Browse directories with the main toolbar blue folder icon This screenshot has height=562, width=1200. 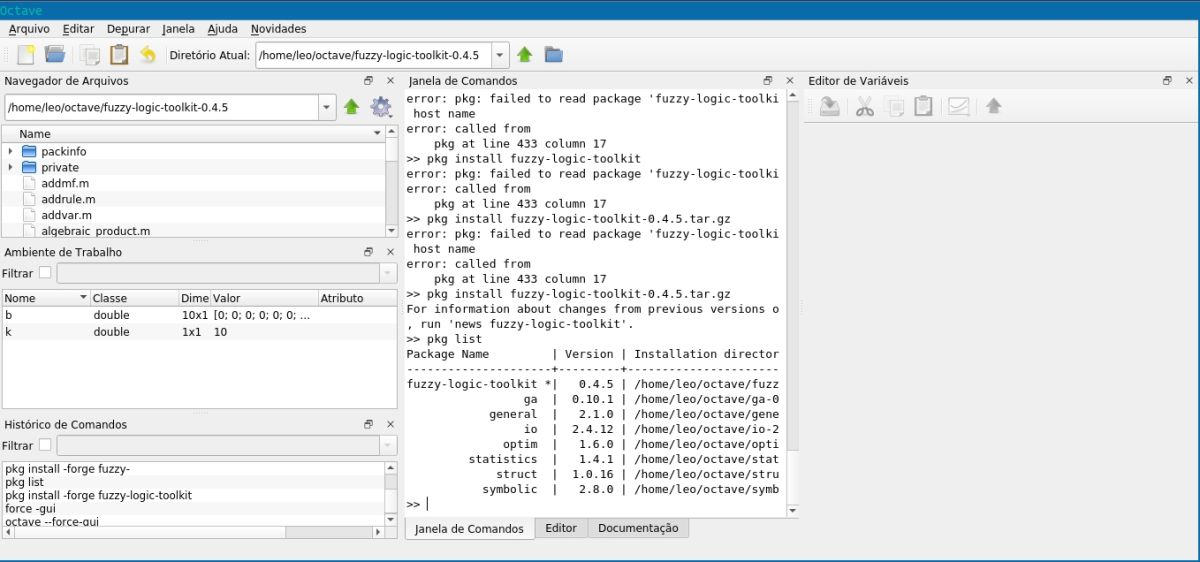553,55
